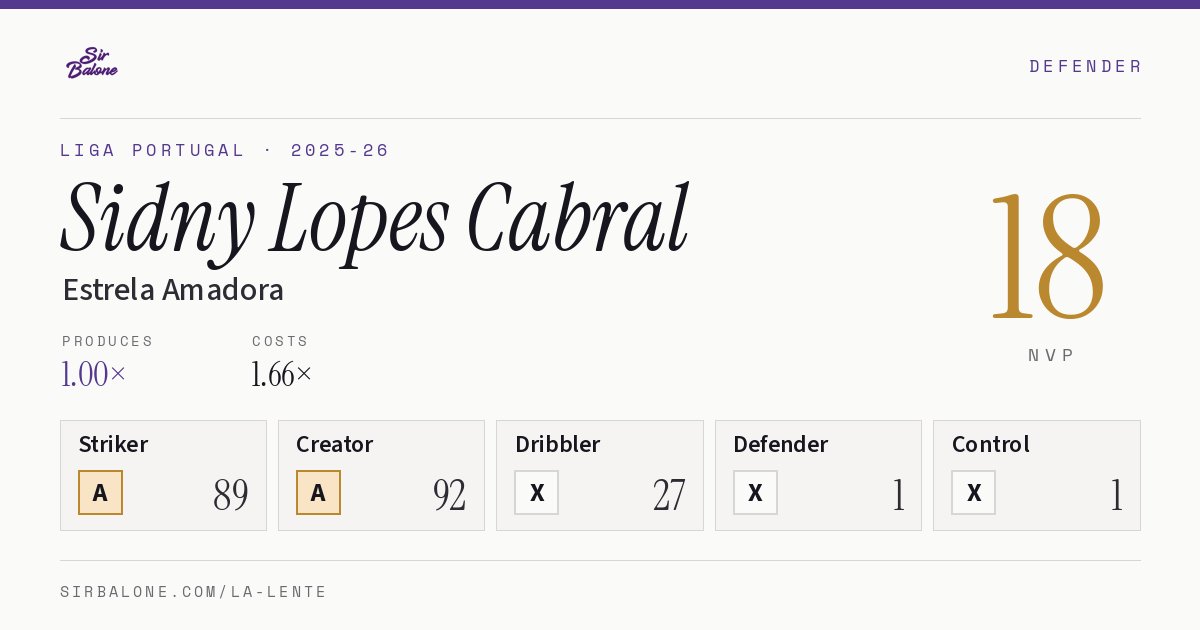Click the X grade badge for Dribbler
Viewport: 1200px width, 630px height.
click(x=537, y=492)
